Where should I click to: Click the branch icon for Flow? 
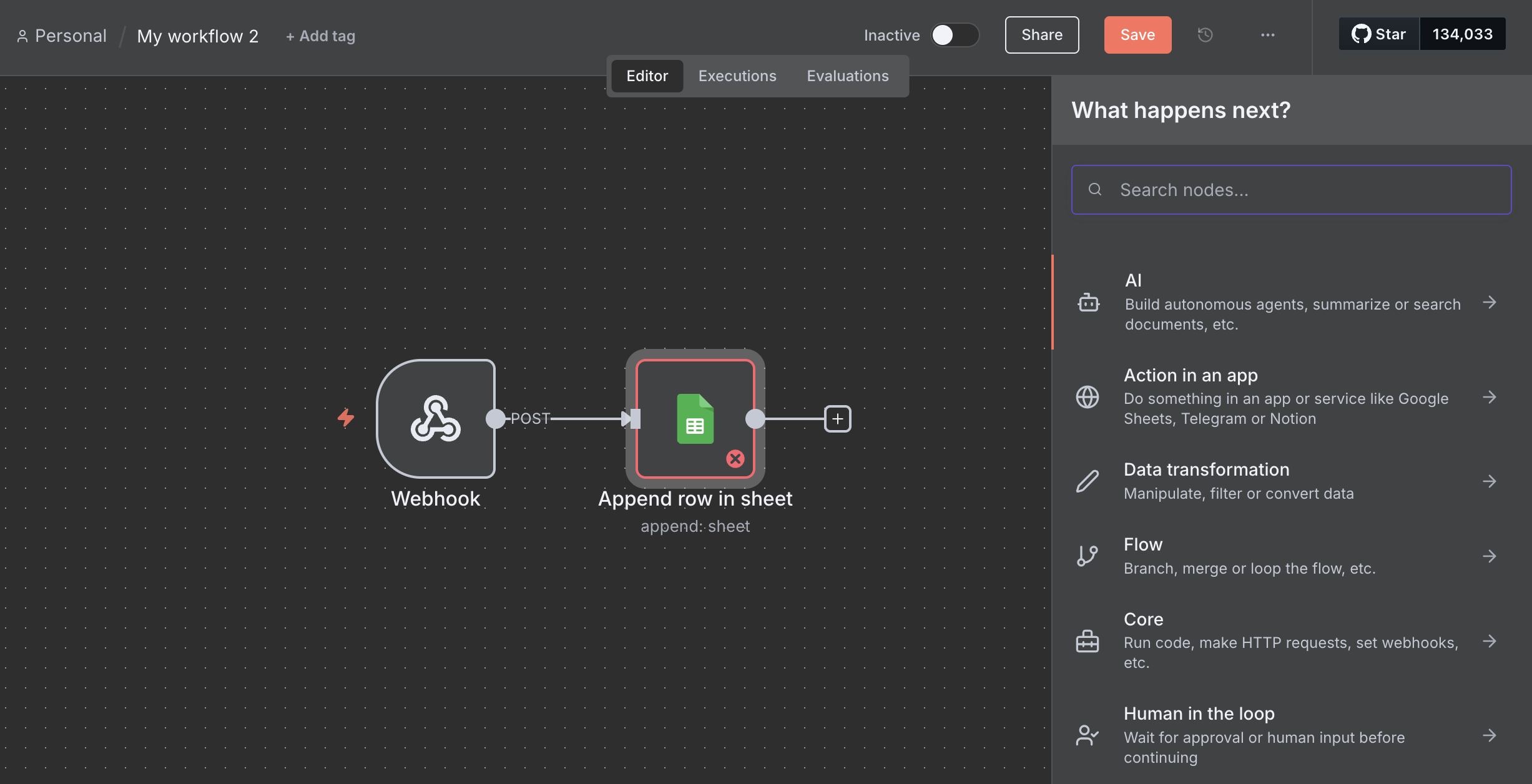pos(1088,556)
